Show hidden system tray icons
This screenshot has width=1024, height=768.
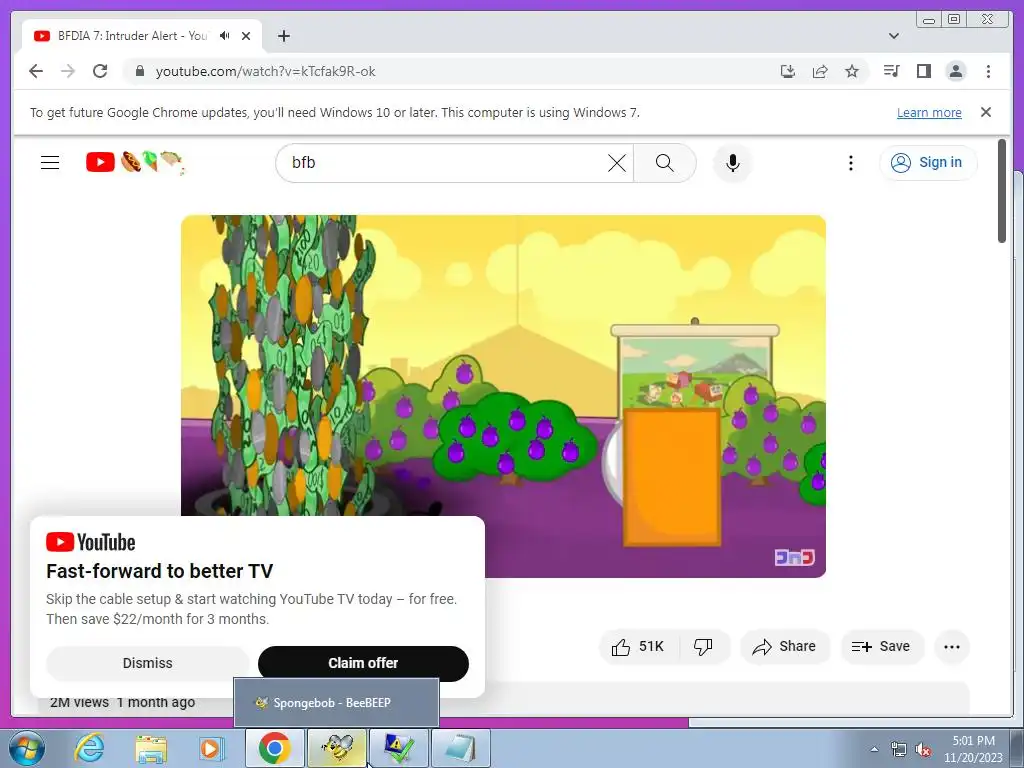coord(874,749)
